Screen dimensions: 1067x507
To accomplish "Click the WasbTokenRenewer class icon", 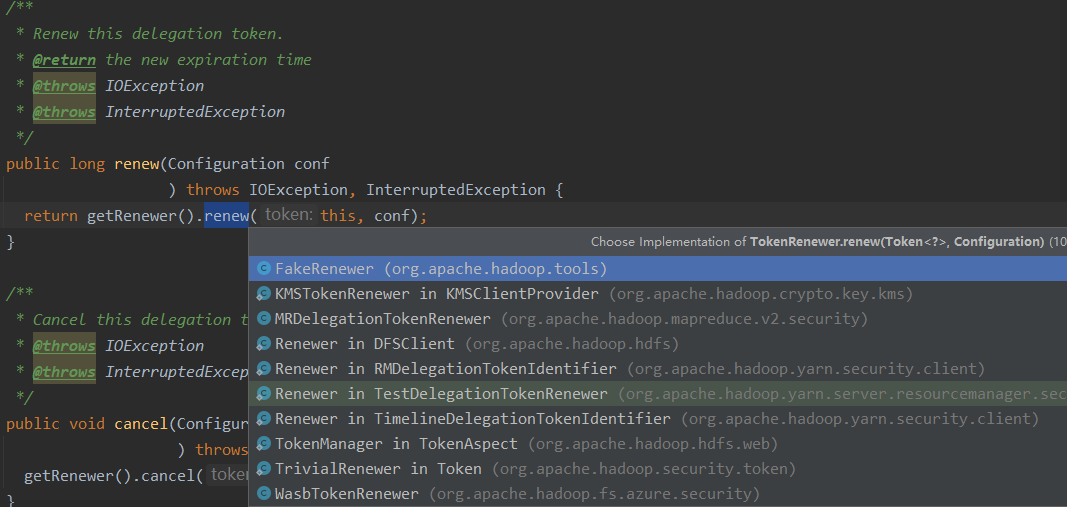I will tap(264, 493).
